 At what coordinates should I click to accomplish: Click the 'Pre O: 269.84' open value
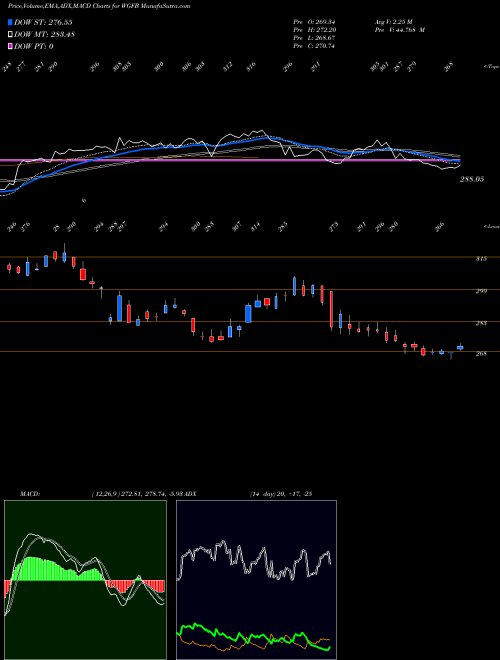[314, 22]
